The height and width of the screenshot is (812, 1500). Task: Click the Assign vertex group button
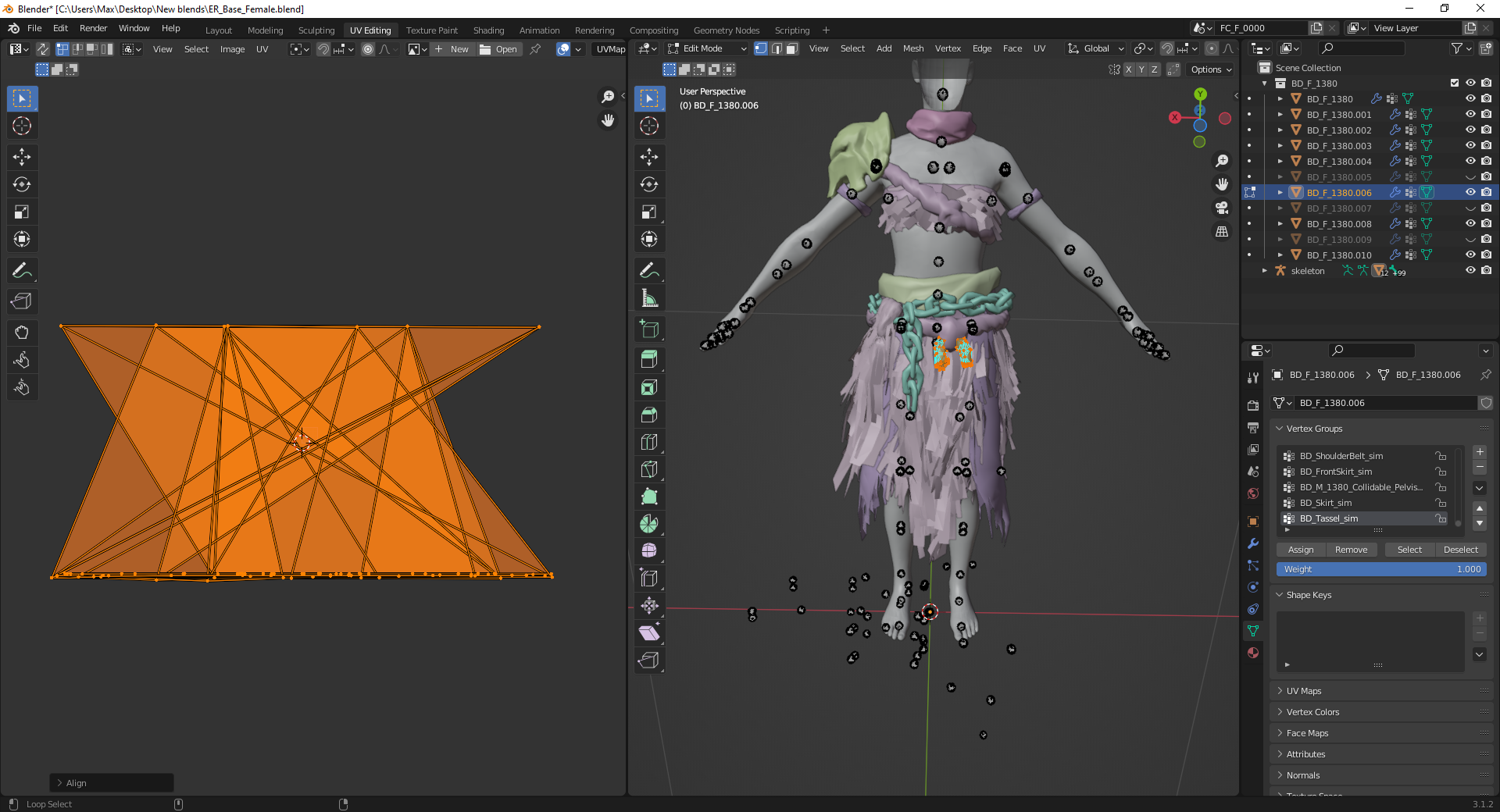[1301, 550]
